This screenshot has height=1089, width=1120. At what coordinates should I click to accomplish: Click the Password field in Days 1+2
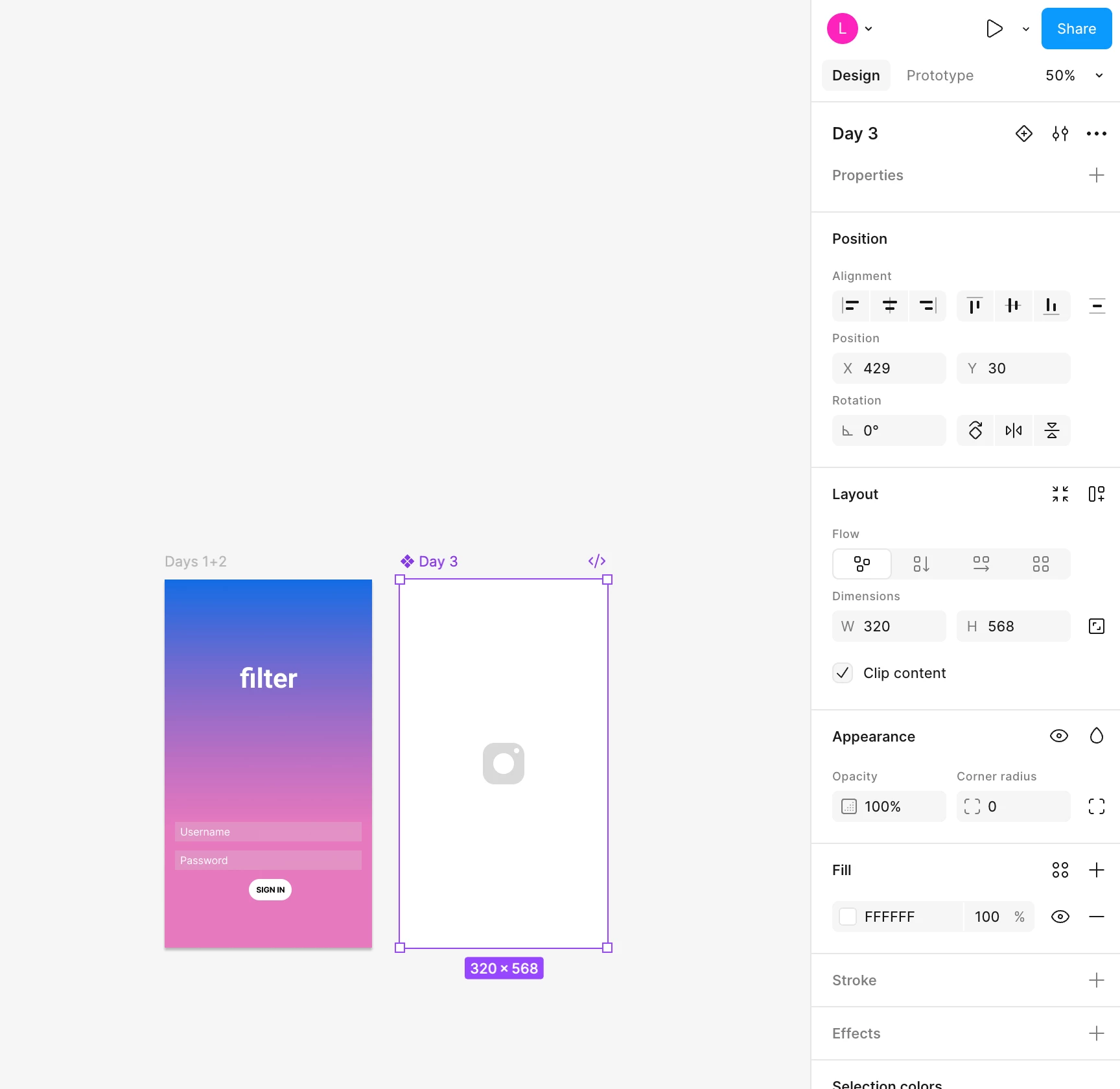coord(268,860)
